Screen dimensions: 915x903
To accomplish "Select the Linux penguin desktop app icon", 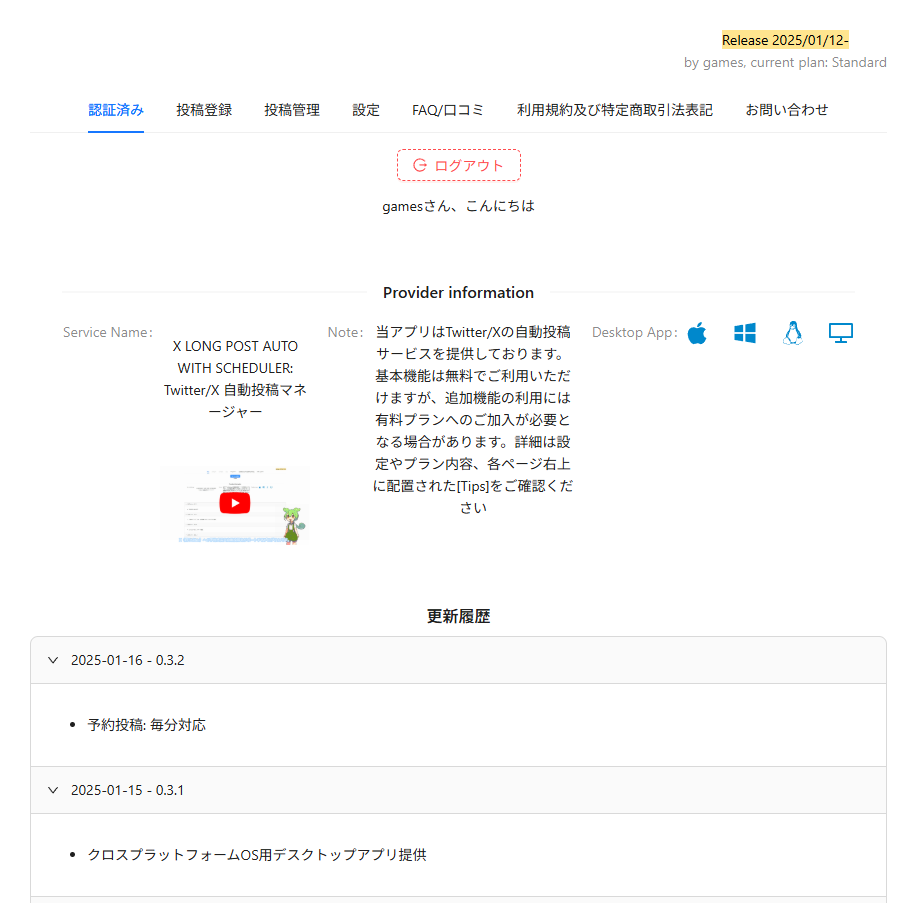I will [792, 333].
